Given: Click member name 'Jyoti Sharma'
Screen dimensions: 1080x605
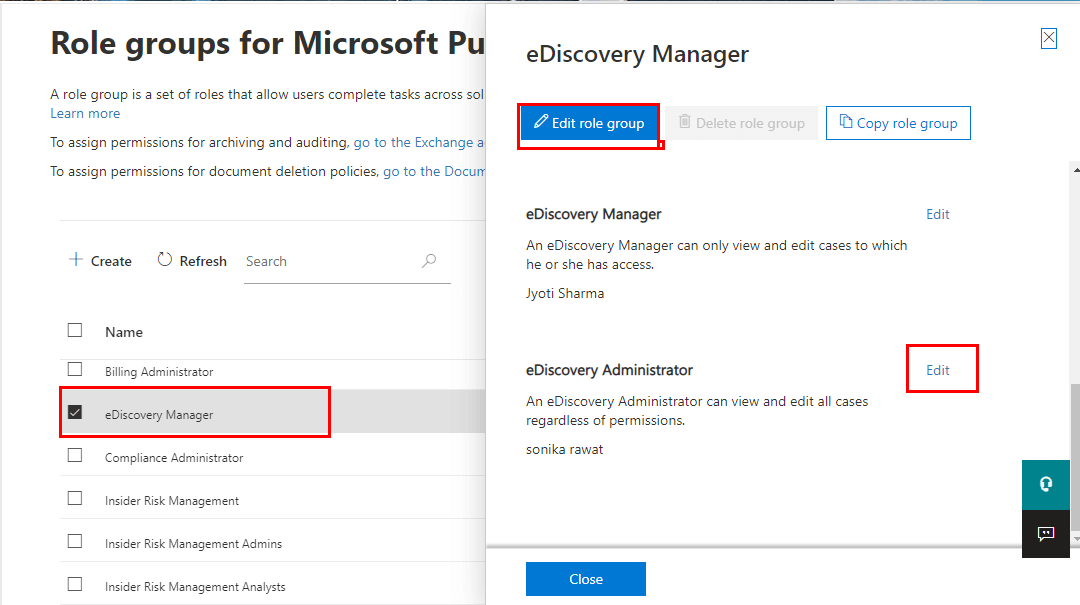Looking at the screenshot, I should coord(565,294).
